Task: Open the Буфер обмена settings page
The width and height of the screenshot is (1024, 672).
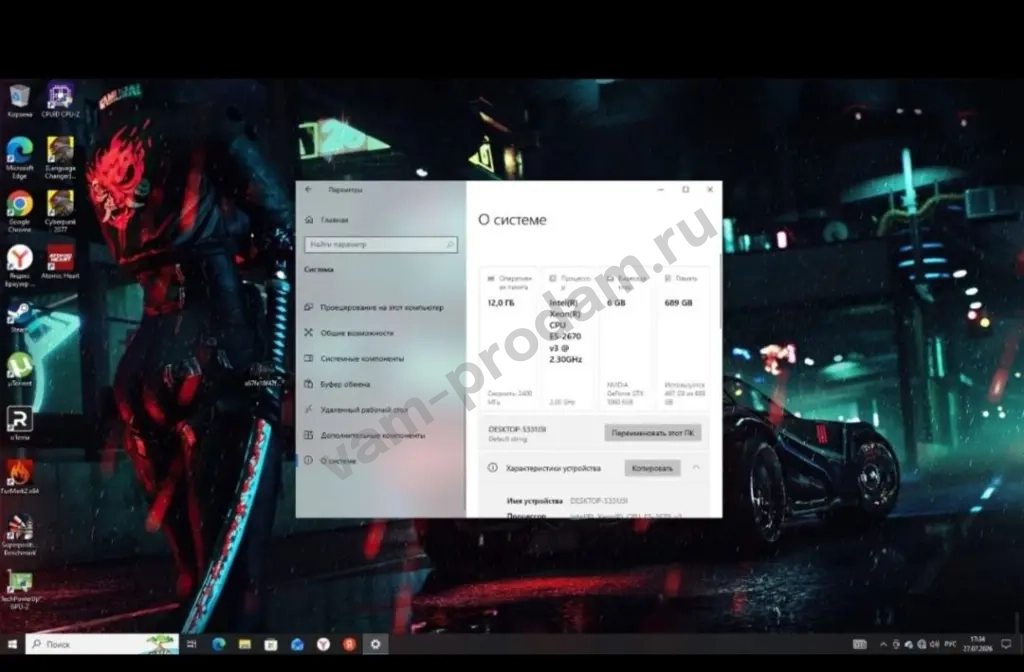Action: pyautogui.click(x=381, y=384)
